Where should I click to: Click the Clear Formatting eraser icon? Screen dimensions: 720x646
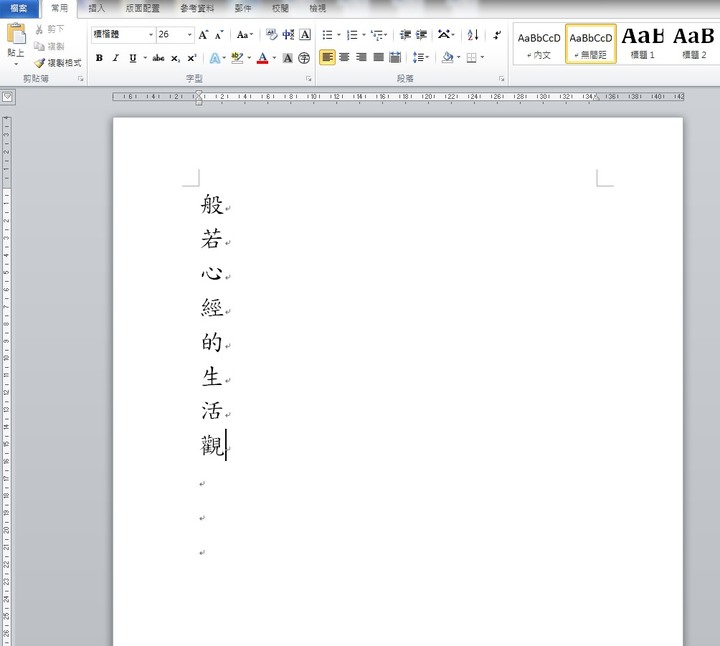coord(271,34)
